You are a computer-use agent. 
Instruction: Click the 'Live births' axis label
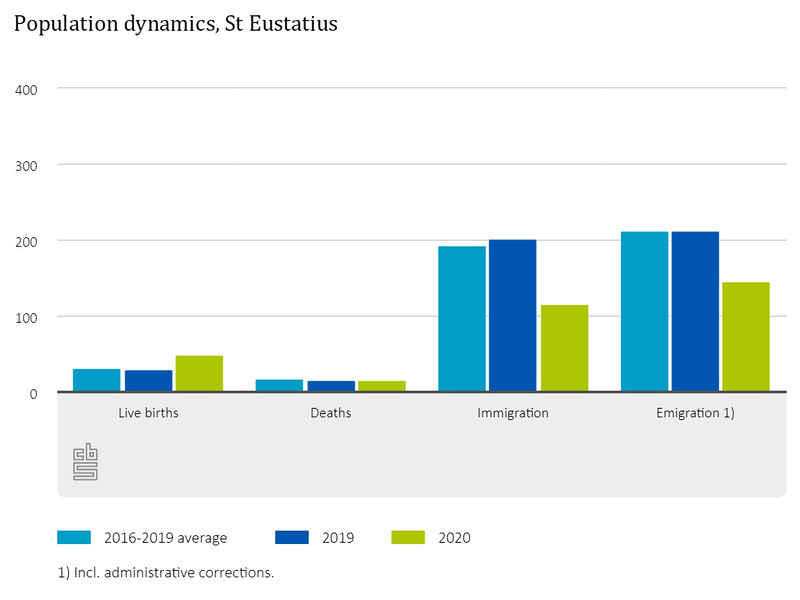pos(148,412)
